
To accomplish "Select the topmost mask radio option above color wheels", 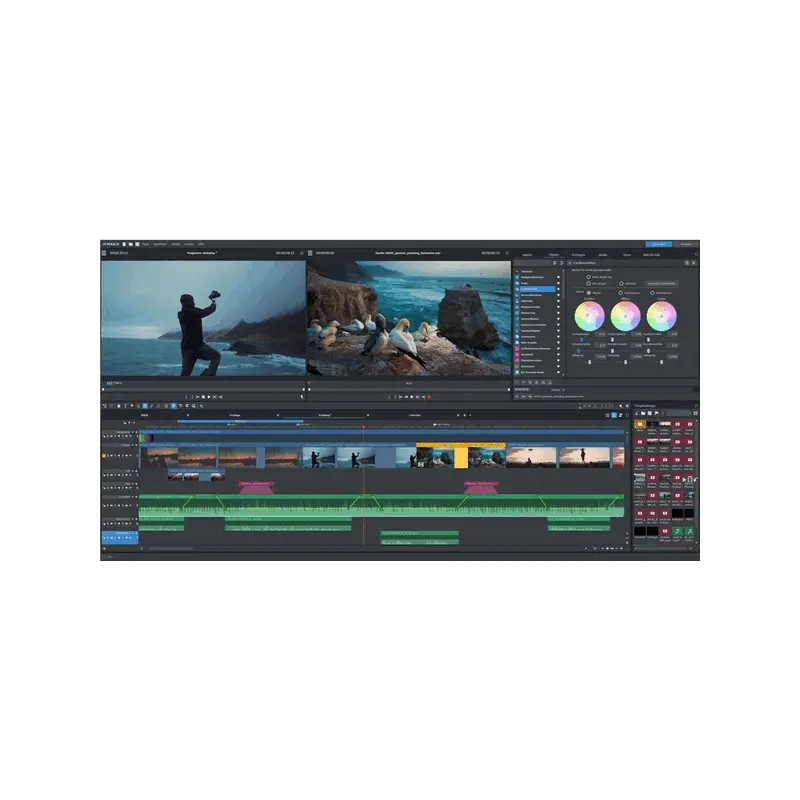I will point(588,277).
